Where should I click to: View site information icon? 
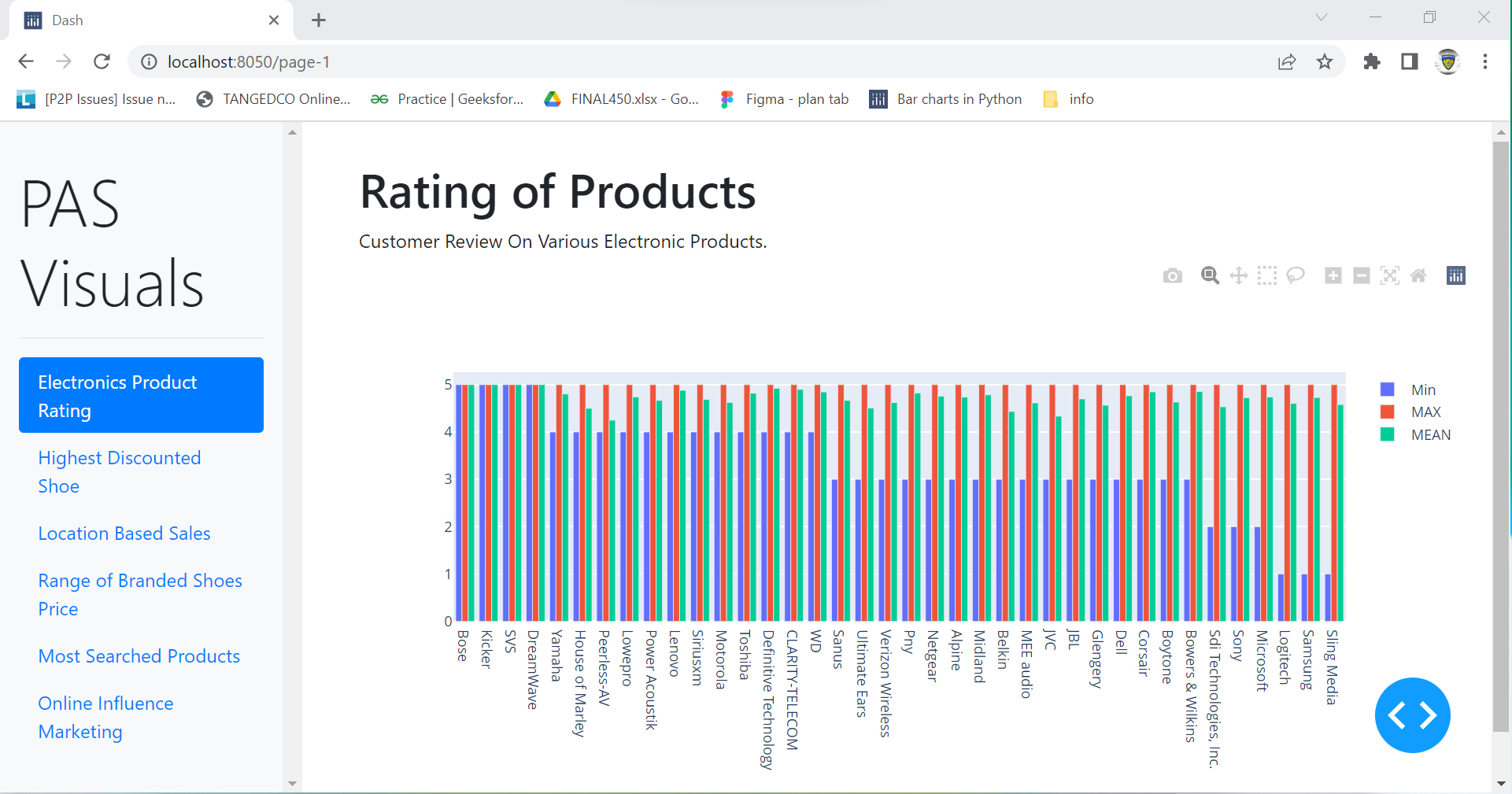148,61
